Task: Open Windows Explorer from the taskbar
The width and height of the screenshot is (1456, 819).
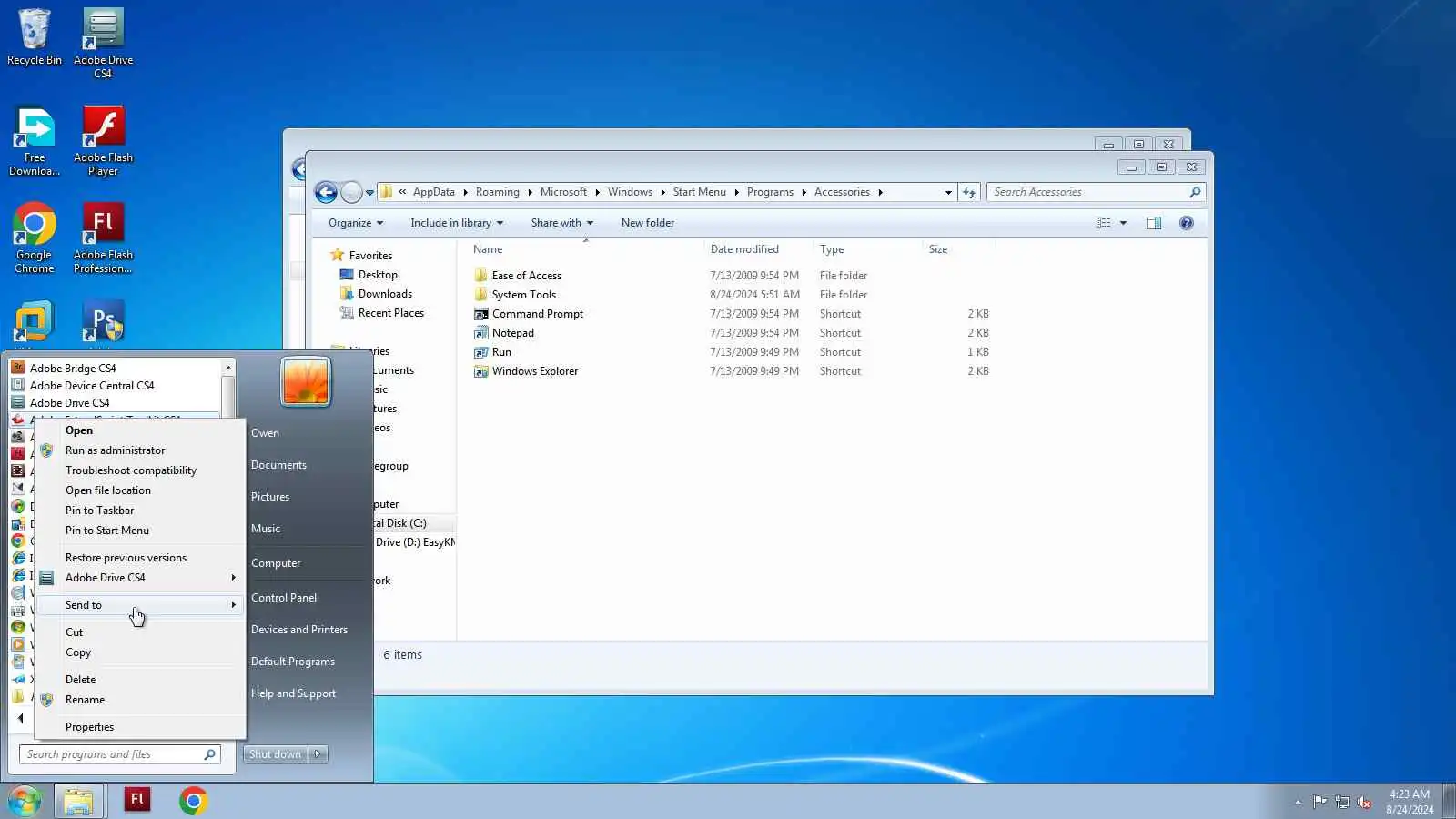Action: pyautogui.click(x=78, y=801)
